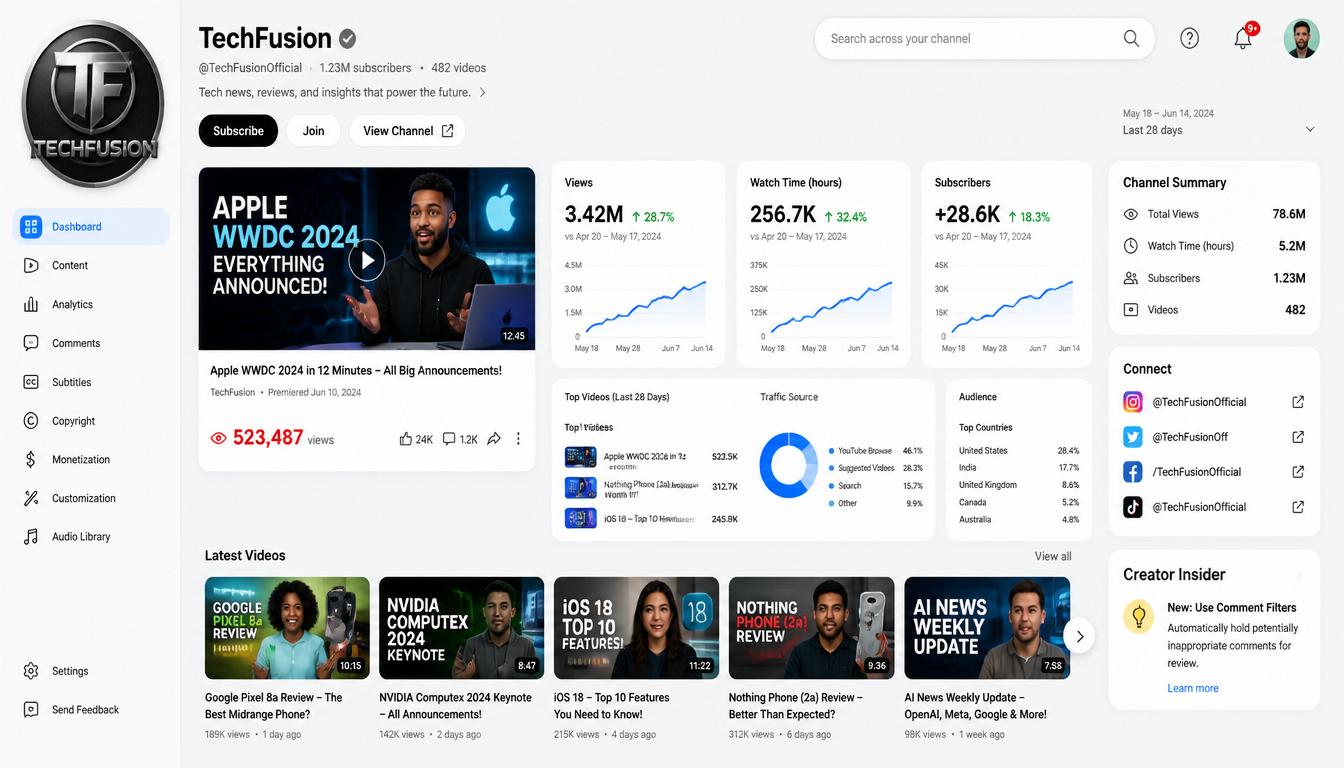Play the Apple WWDC 2024 featured video
1344x768 pixels.
367,260
